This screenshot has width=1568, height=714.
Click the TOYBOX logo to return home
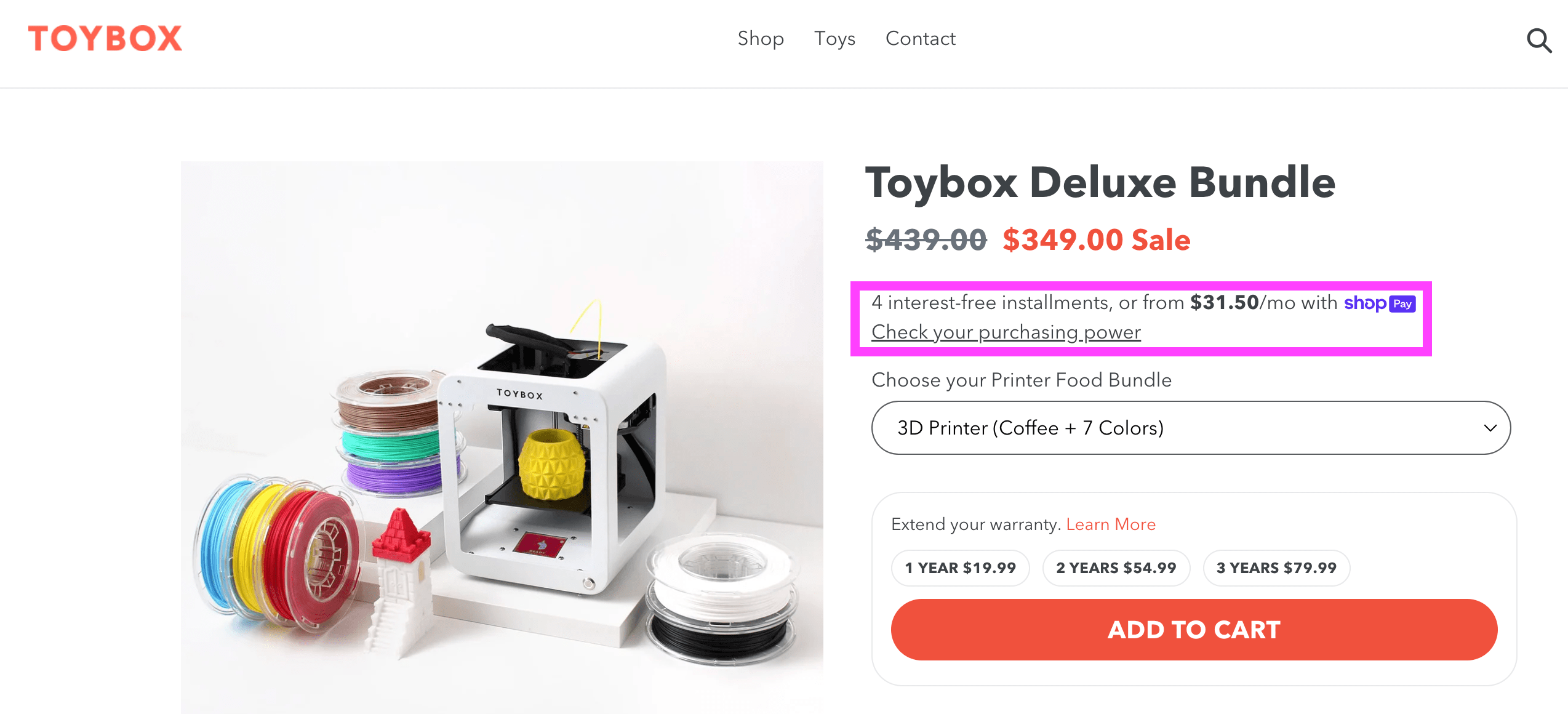105,38
